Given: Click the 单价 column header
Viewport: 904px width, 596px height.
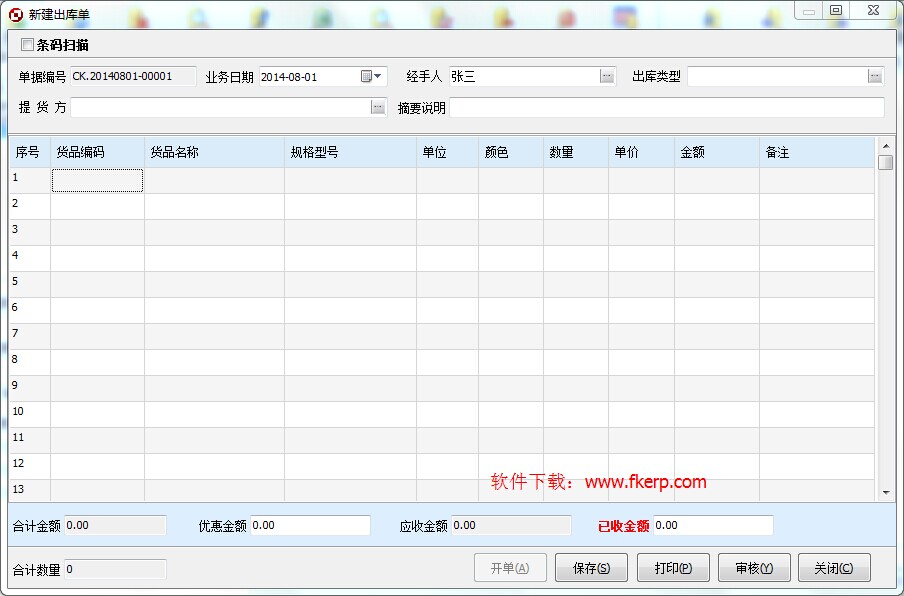Looking at the screenshot, I should (x=641, y=152).
